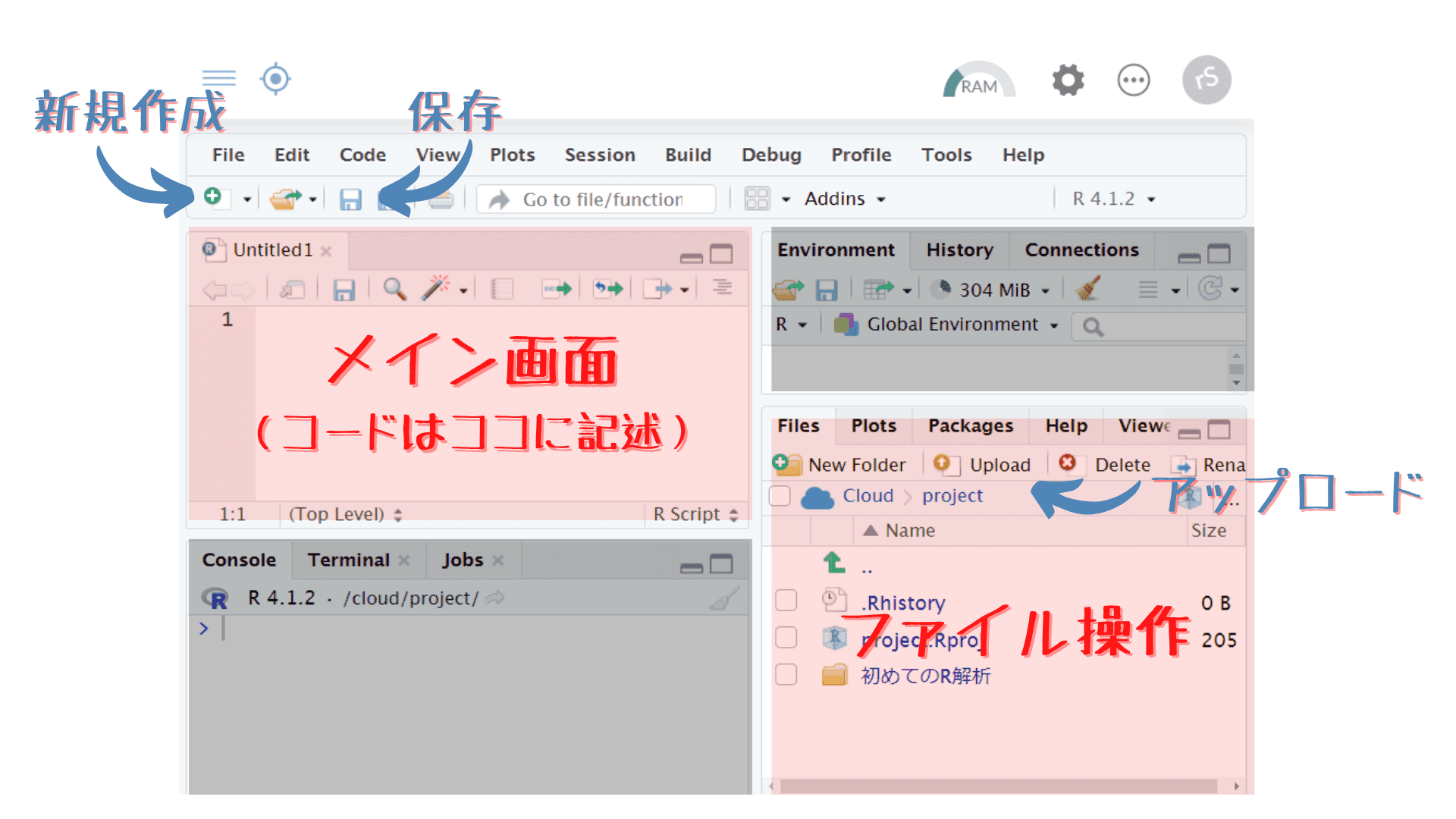
Task: Click the new file plus icon
Action: (x=213, y=197)
